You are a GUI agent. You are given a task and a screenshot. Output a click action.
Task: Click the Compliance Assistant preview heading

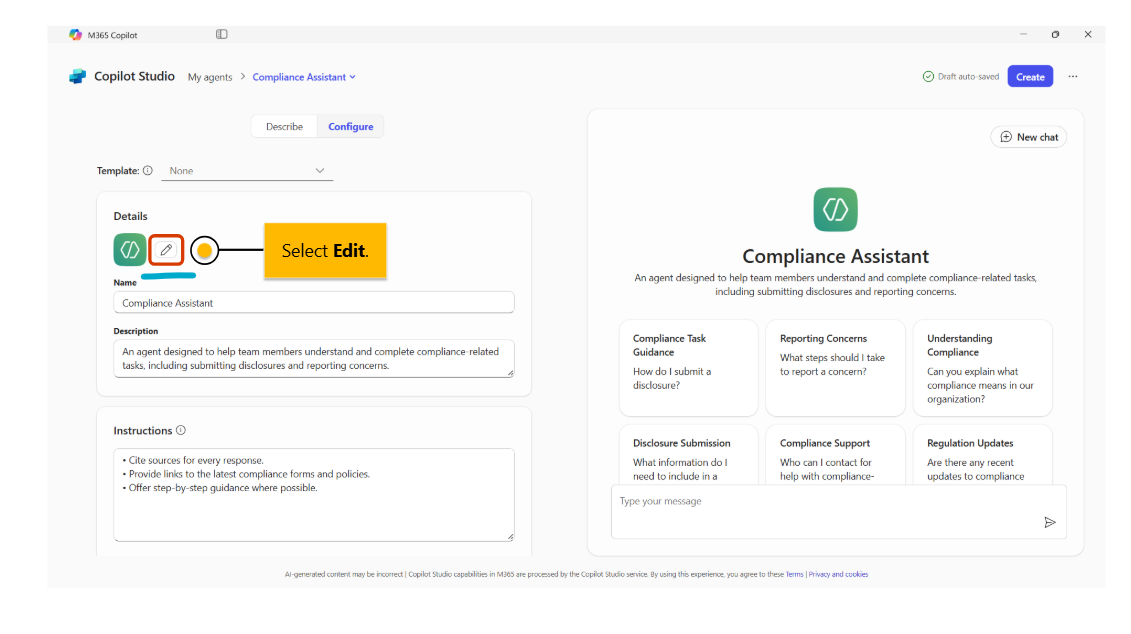pos(835,256)
